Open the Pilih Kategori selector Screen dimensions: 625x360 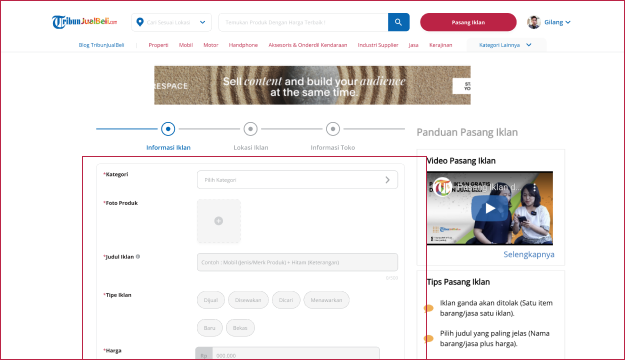297,180
